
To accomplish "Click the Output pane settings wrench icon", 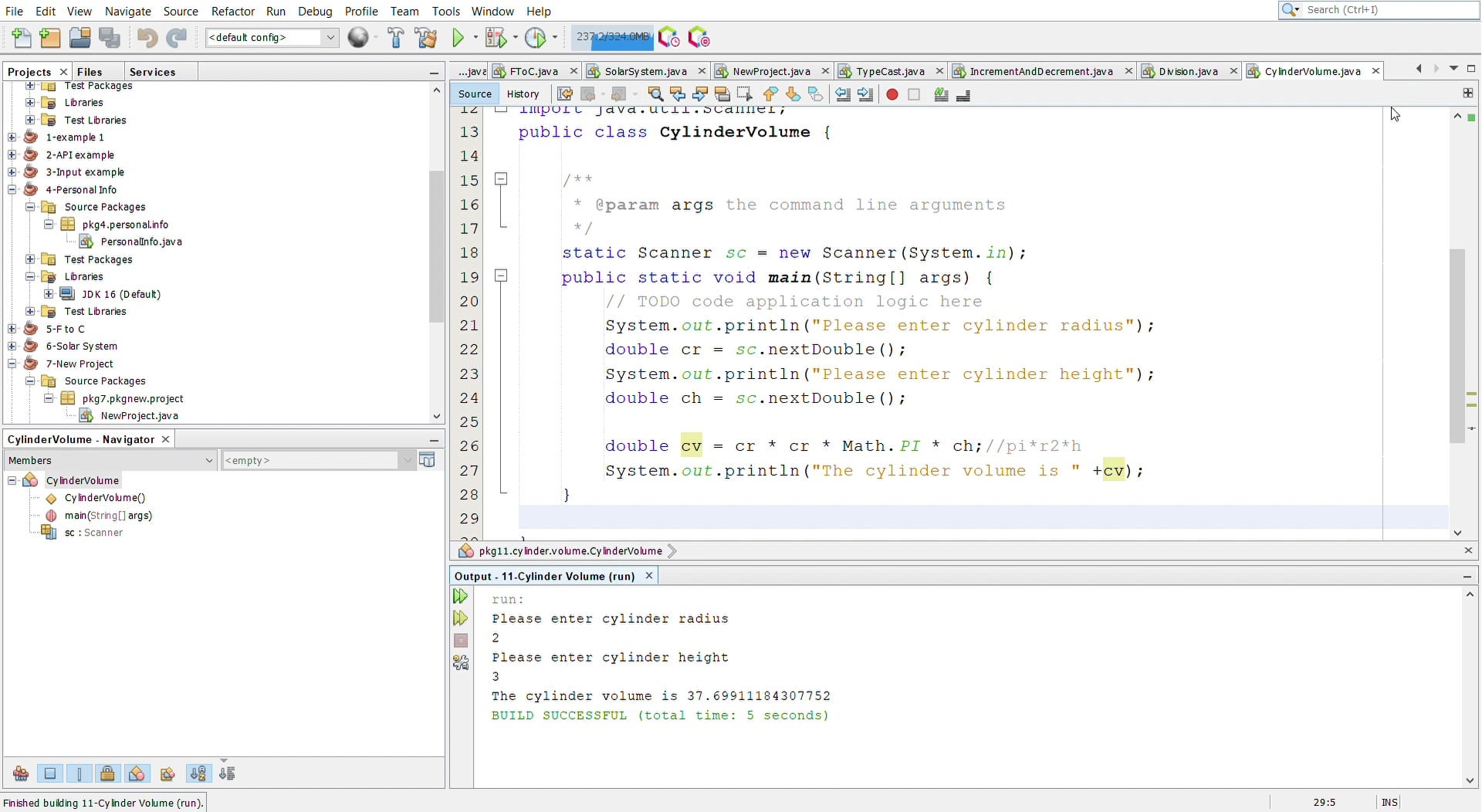I will point(460,662).
